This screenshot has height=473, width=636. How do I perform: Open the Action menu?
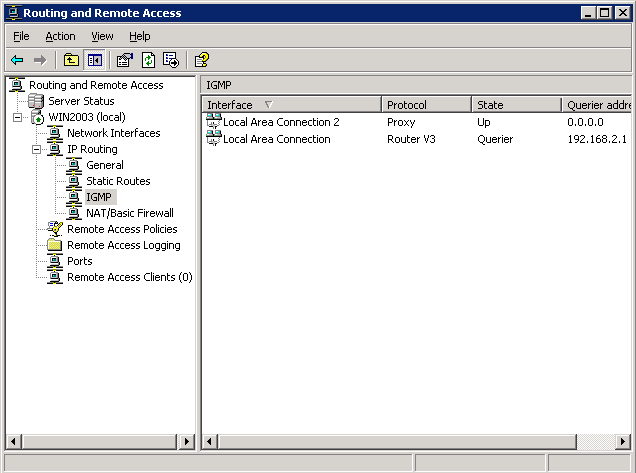tap(60, 36)
